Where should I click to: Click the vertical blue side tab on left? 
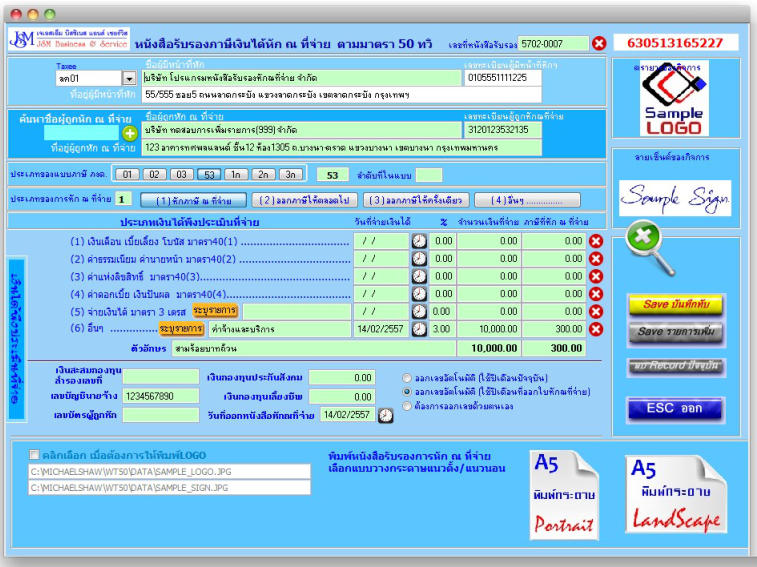pyautogui.click(x=16, y=339)
